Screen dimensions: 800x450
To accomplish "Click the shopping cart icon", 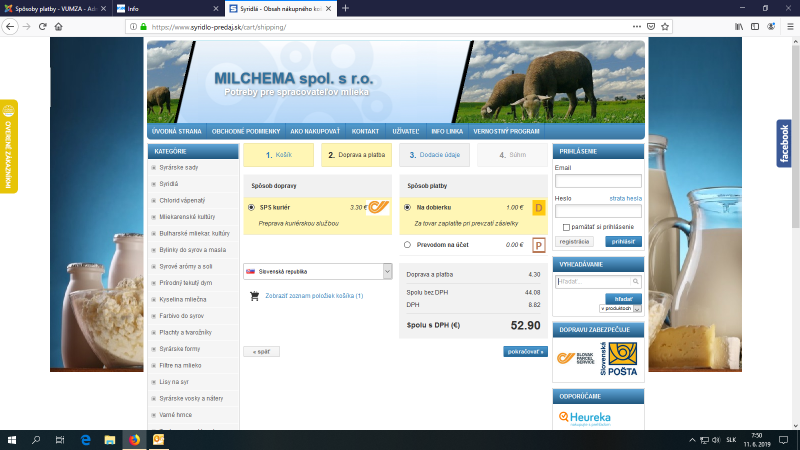I will 255,296.
